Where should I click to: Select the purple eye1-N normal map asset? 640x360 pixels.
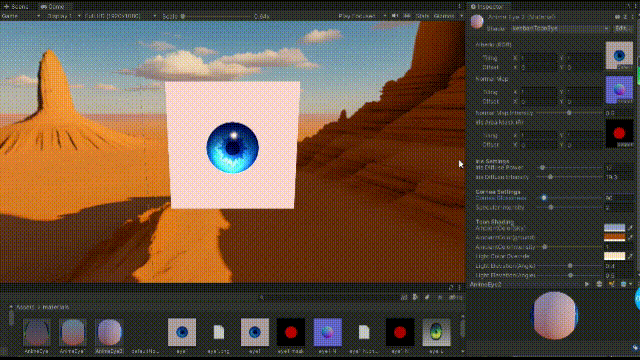[327, 336]
